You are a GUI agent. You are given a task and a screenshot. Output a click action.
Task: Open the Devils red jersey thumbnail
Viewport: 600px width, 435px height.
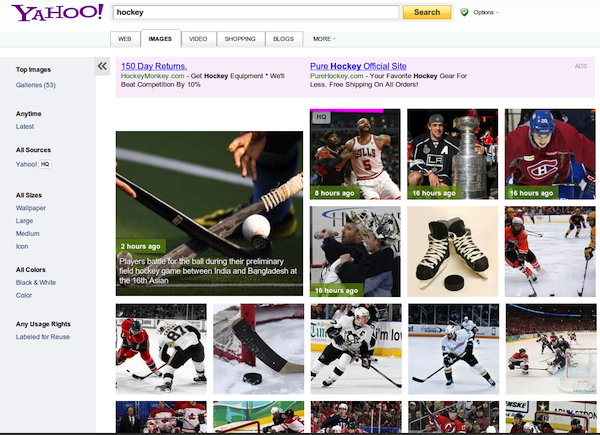pos(453,417)
